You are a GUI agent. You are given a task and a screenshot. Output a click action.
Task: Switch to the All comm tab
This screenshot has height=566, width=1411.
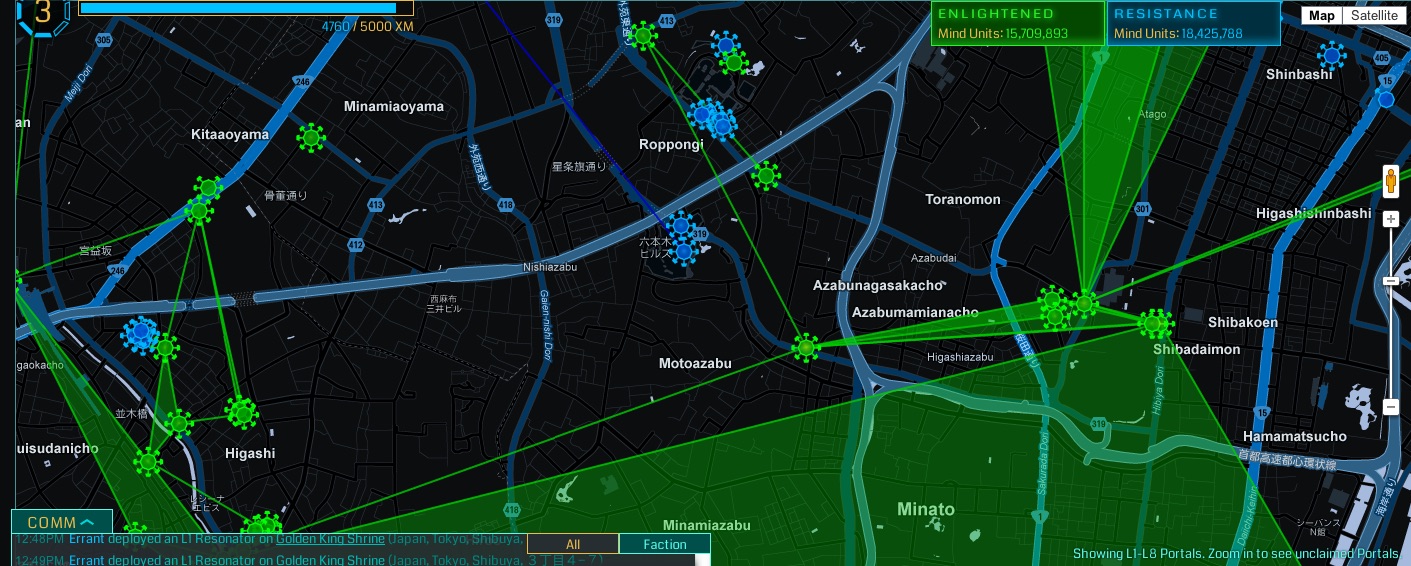coord(573,544)
